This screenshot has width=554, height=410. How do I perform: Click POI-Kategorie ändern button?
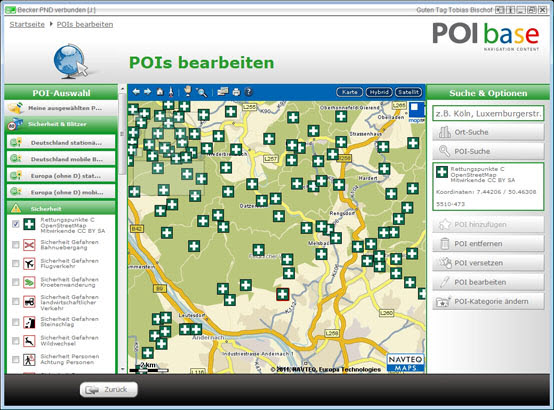(488, 301)
